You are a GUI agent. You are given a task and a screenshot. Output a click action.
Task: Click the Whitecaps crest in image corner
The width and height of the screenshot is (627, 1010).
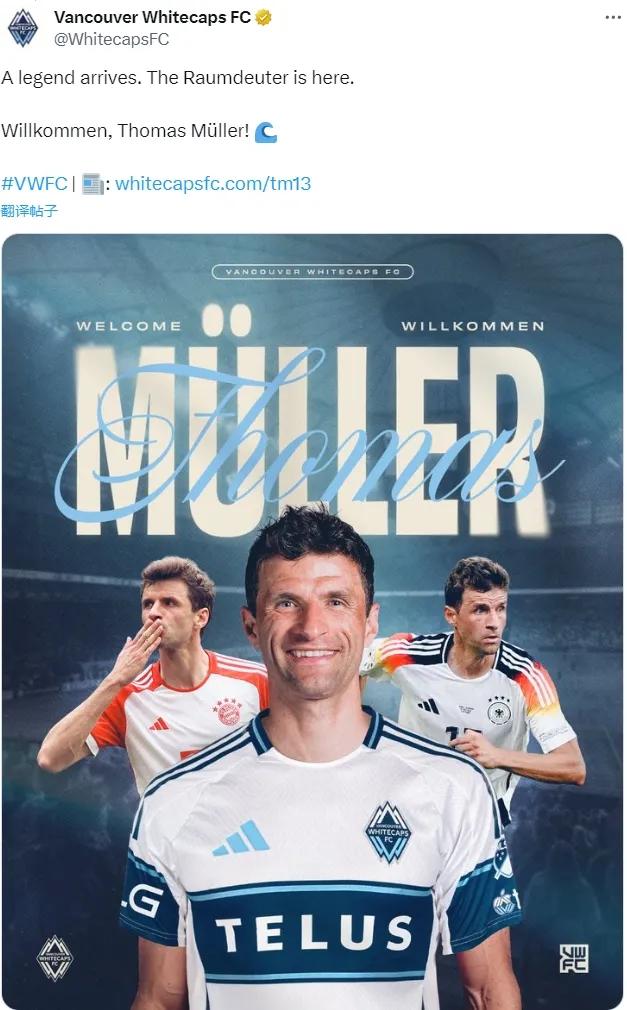click(x=55, y=958)
